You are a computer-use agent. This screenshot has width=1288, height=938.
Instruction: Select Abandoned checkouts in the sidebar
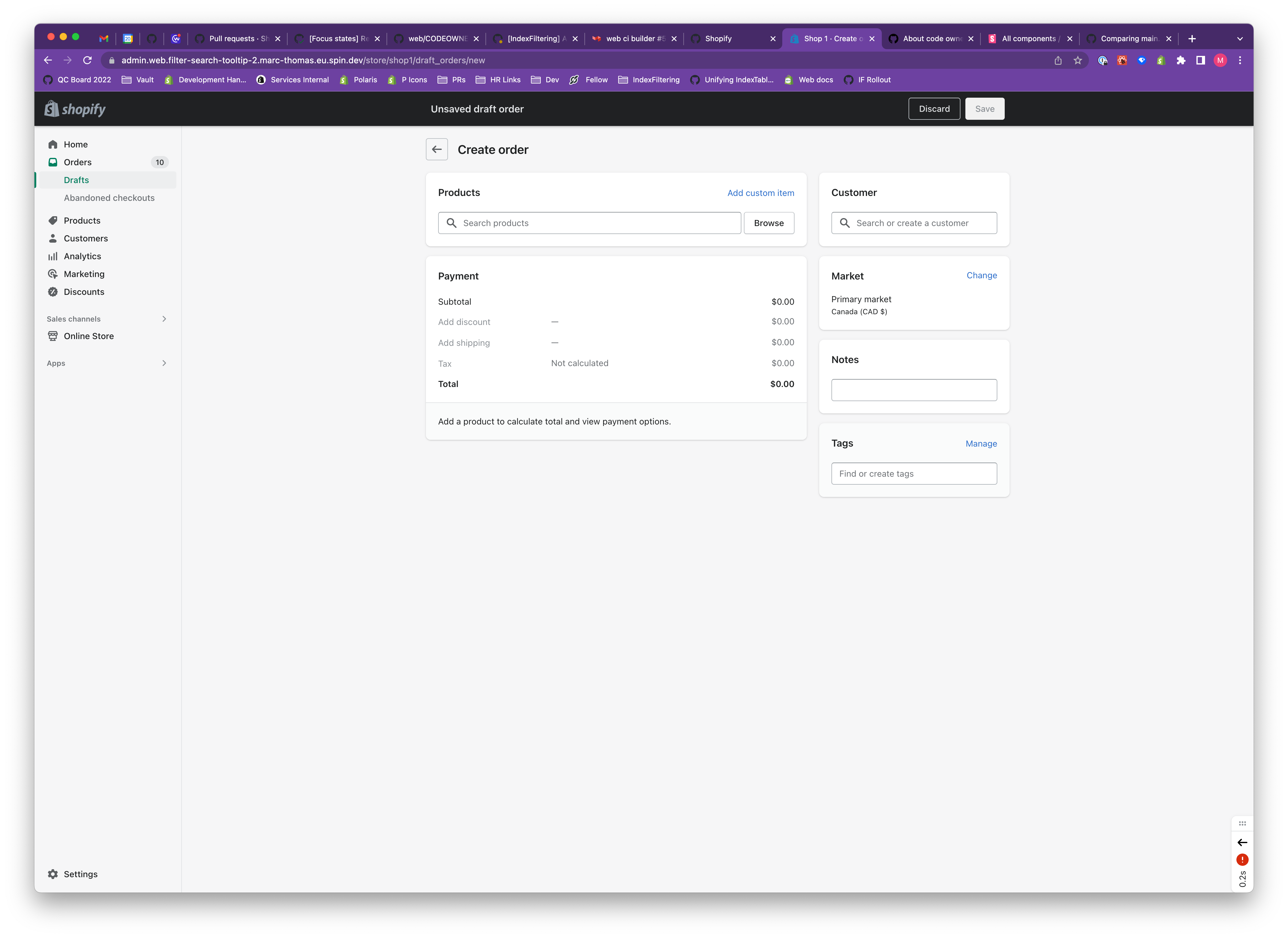tap(109, 197)
